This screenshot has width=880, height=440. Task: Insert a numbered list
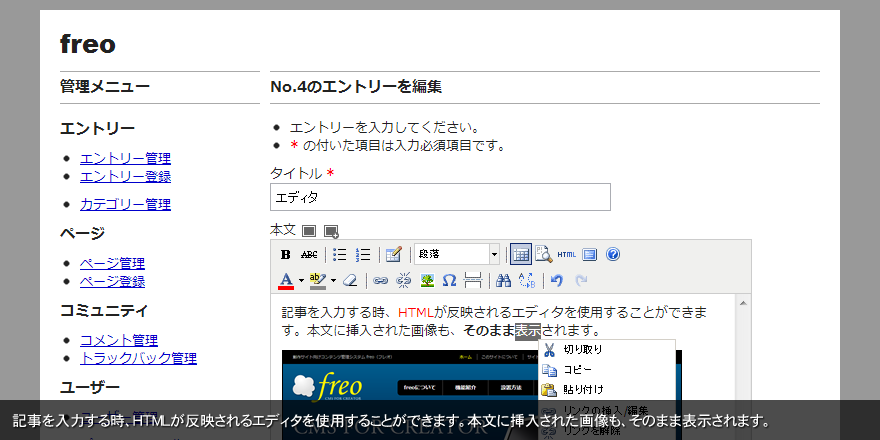363,254
